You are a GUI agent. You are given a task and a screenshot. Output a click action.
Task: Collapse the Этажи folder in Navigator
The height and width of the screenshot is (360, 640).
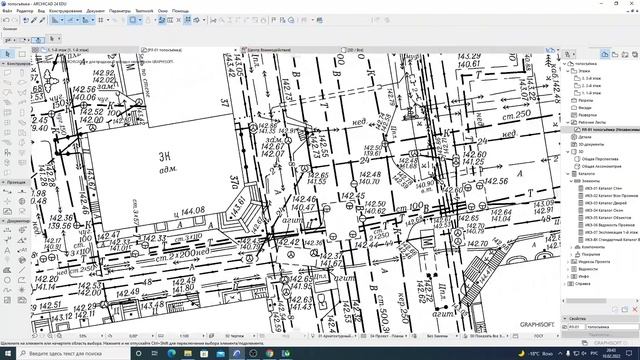(x=568, y=71)
